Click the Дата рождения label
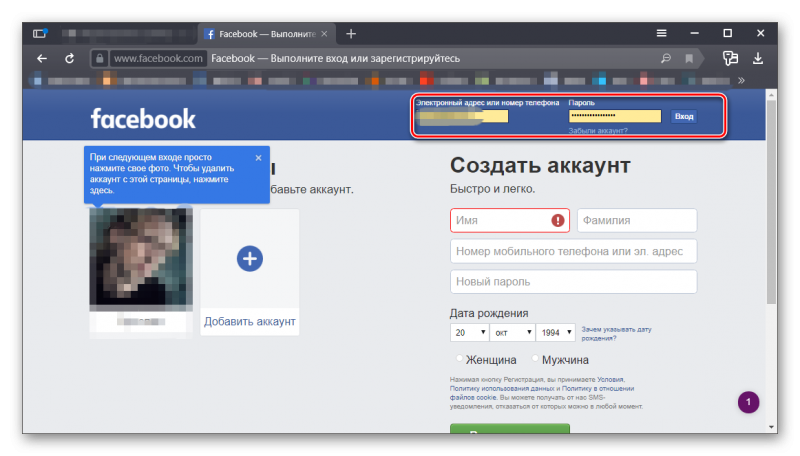 489,313
